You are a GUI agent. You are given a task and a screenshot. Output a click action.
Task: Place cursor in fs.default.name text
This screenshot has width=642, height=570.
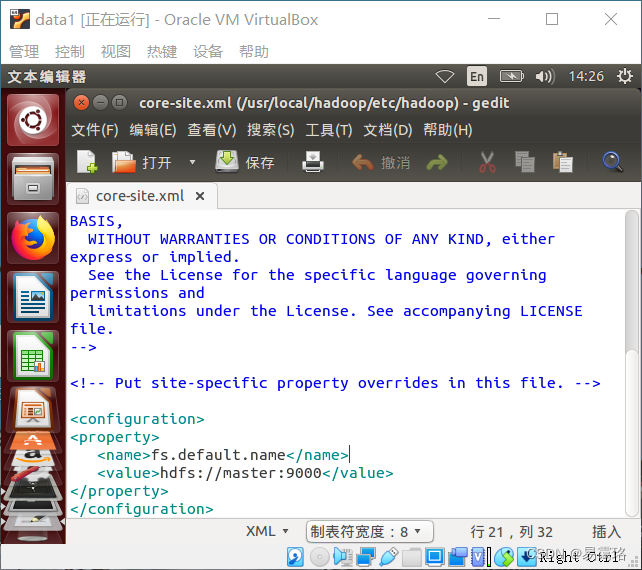point(218,455)
